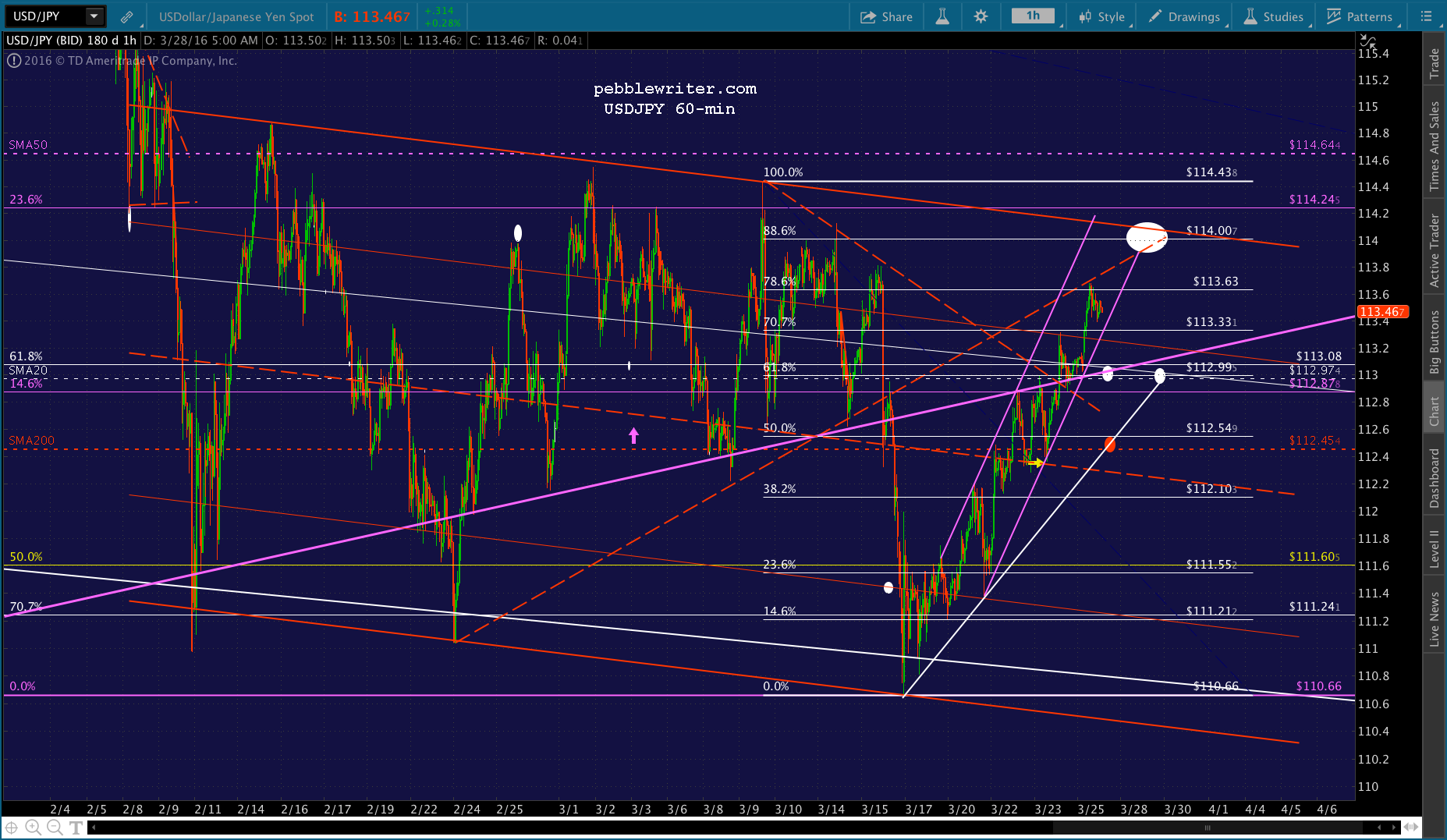Click the 88.6% Fibonacci level label
This screenshot has height=840, width=1447.
pyautogui.click(x=780, y=231)
